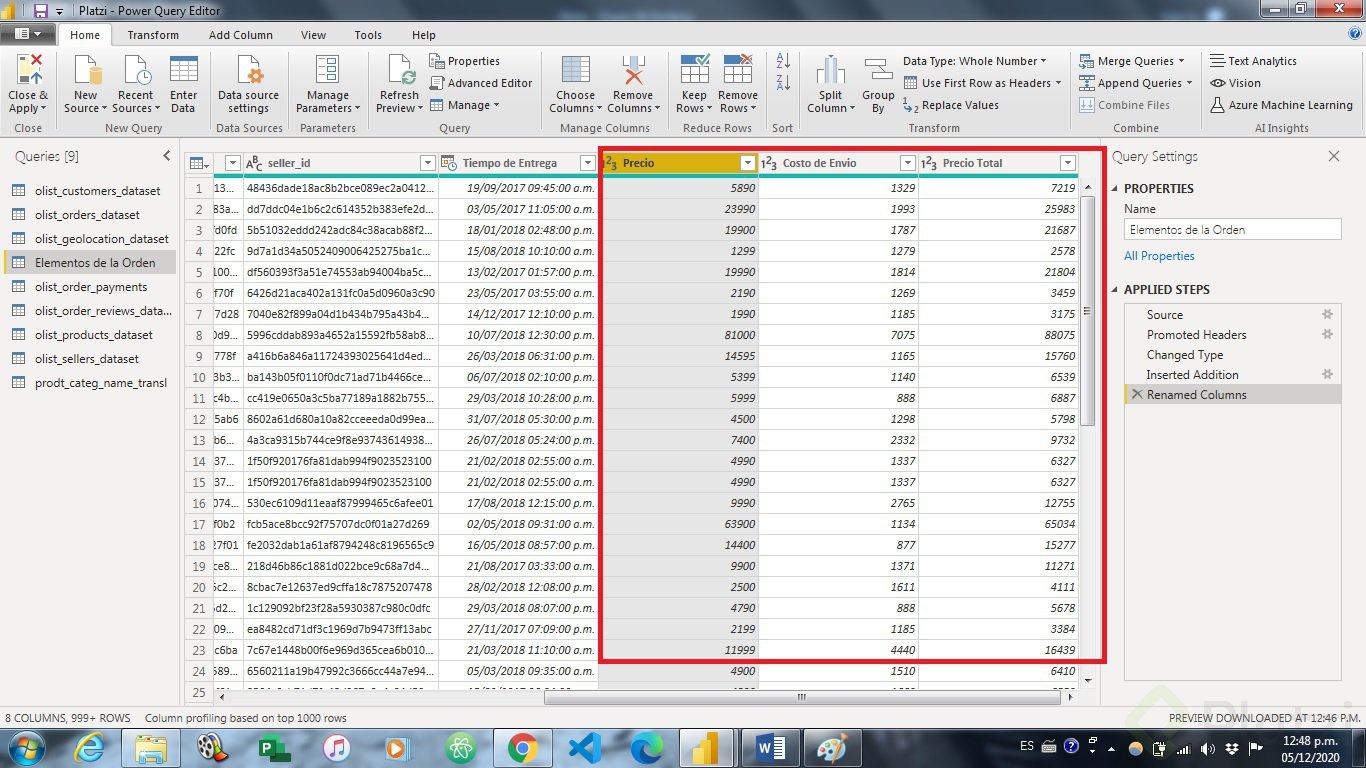The image size is (1366, 768).
Task: Click the Windows Start button
Action: click(x=26, y=748)
